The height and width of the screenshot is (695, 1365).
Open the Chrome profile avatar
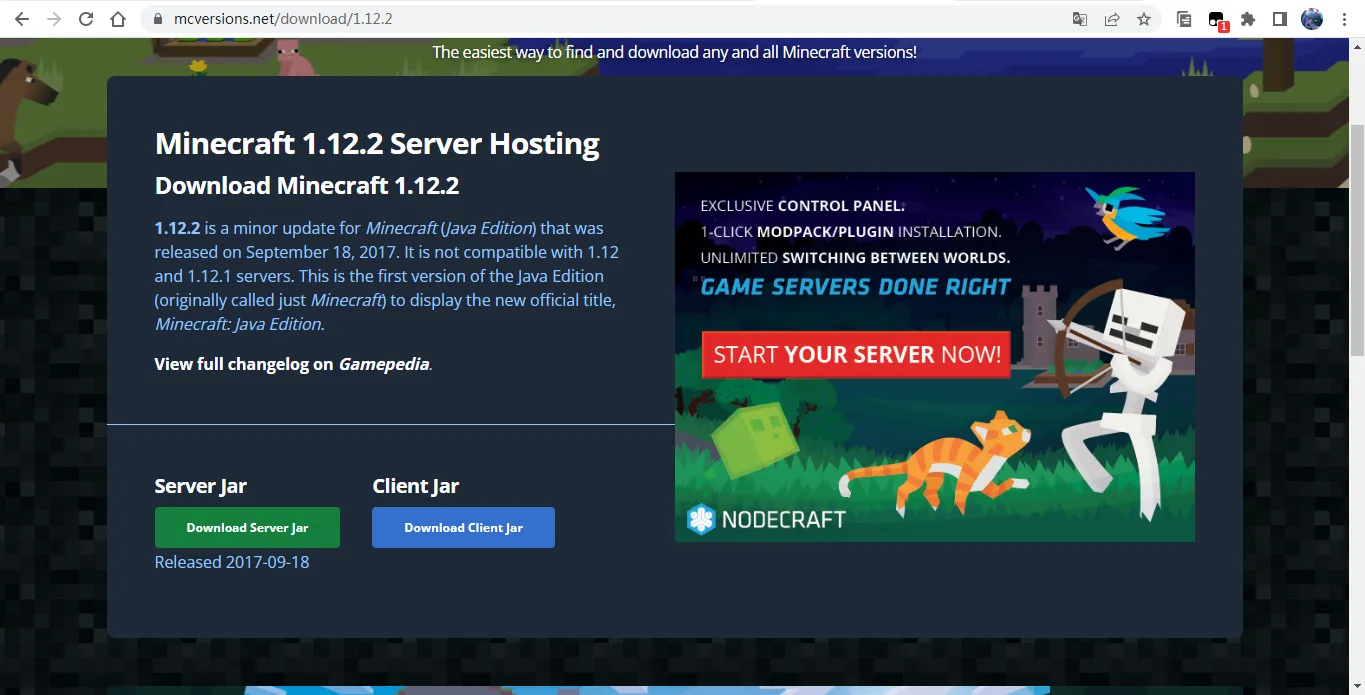1311,19
